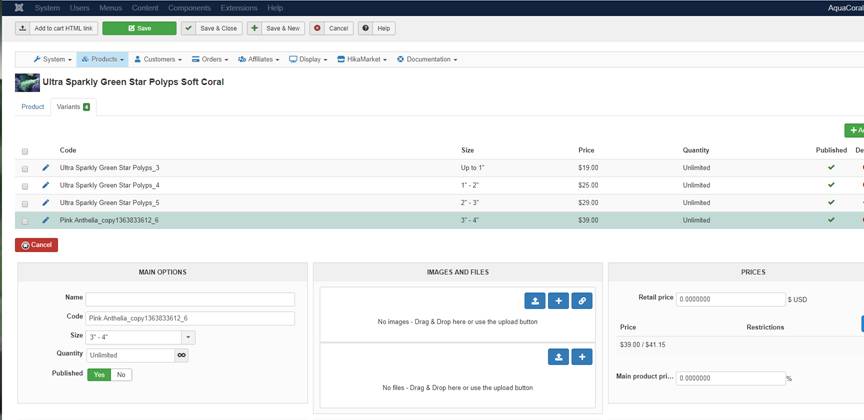The image size is (864, 420).
Task: Click the variants count badge
Action: point(87,107)
